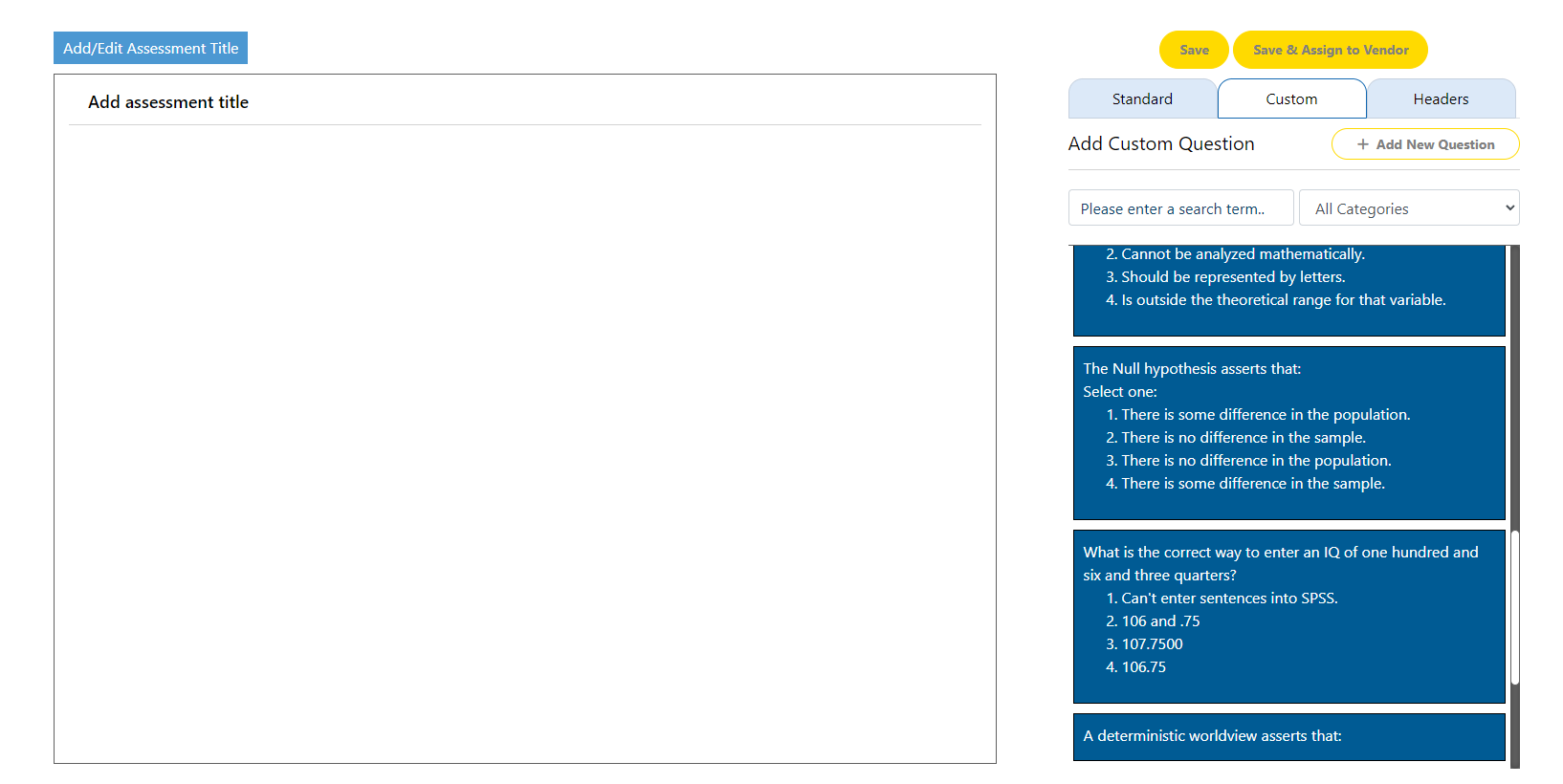Select the IQ one hundred and six question card
The width and height of the screenshot is (1563, 784).
[1289, 617]
